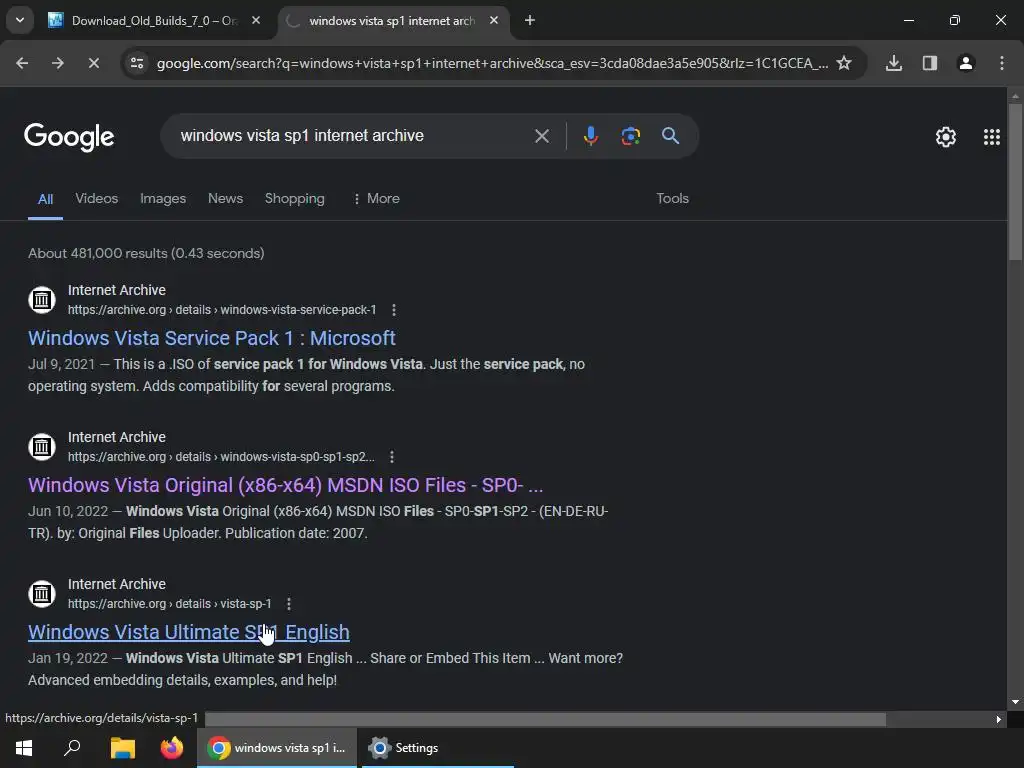Open the Chrome profile icon
Image resolution: width=1024 pixels, height=768 pixels.
pyautogui.click(x=966, y=63)
